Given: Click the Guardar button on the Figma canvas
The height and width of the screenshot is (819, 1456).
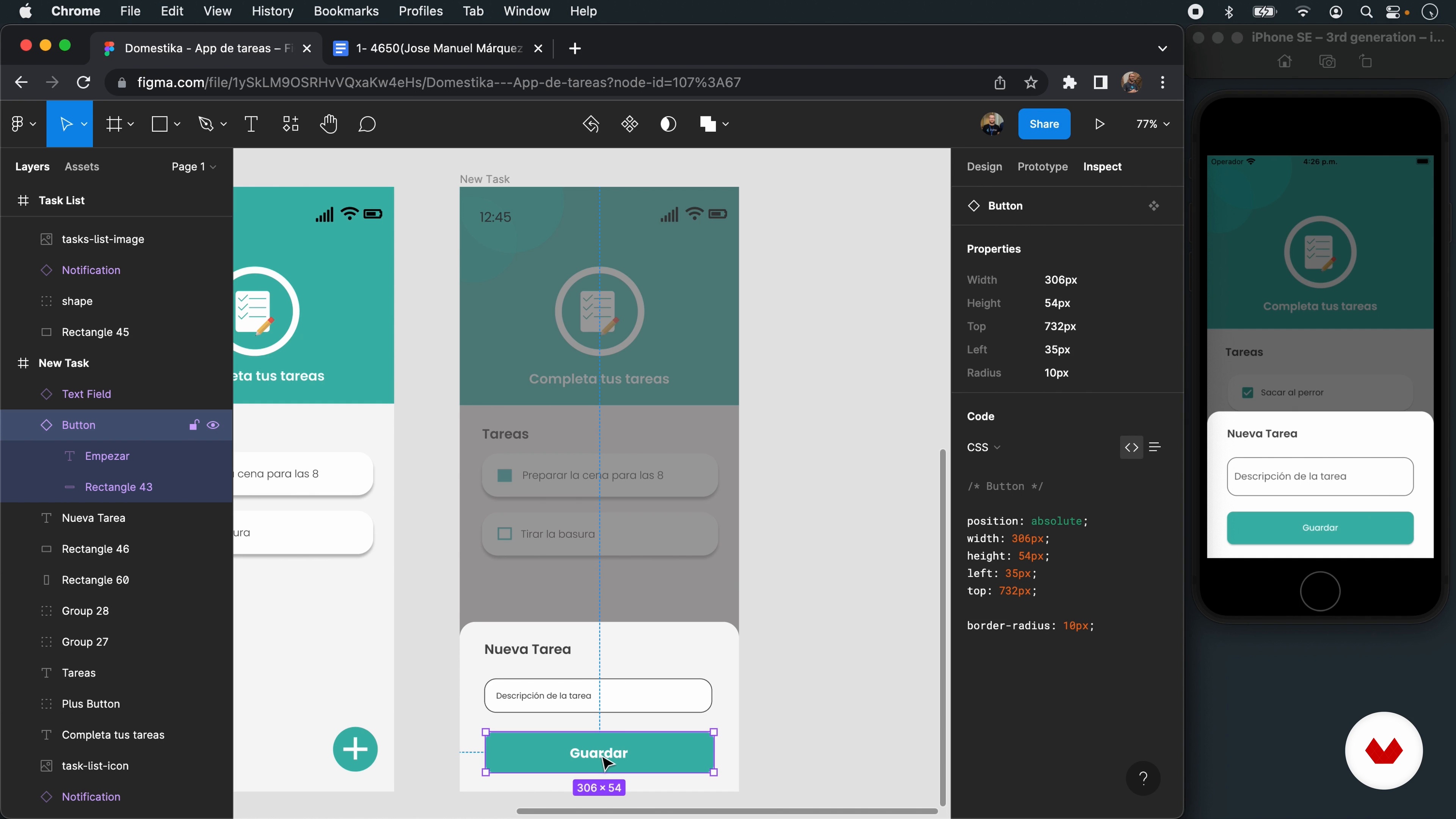Looking at the screenshot, I should 599,752.
